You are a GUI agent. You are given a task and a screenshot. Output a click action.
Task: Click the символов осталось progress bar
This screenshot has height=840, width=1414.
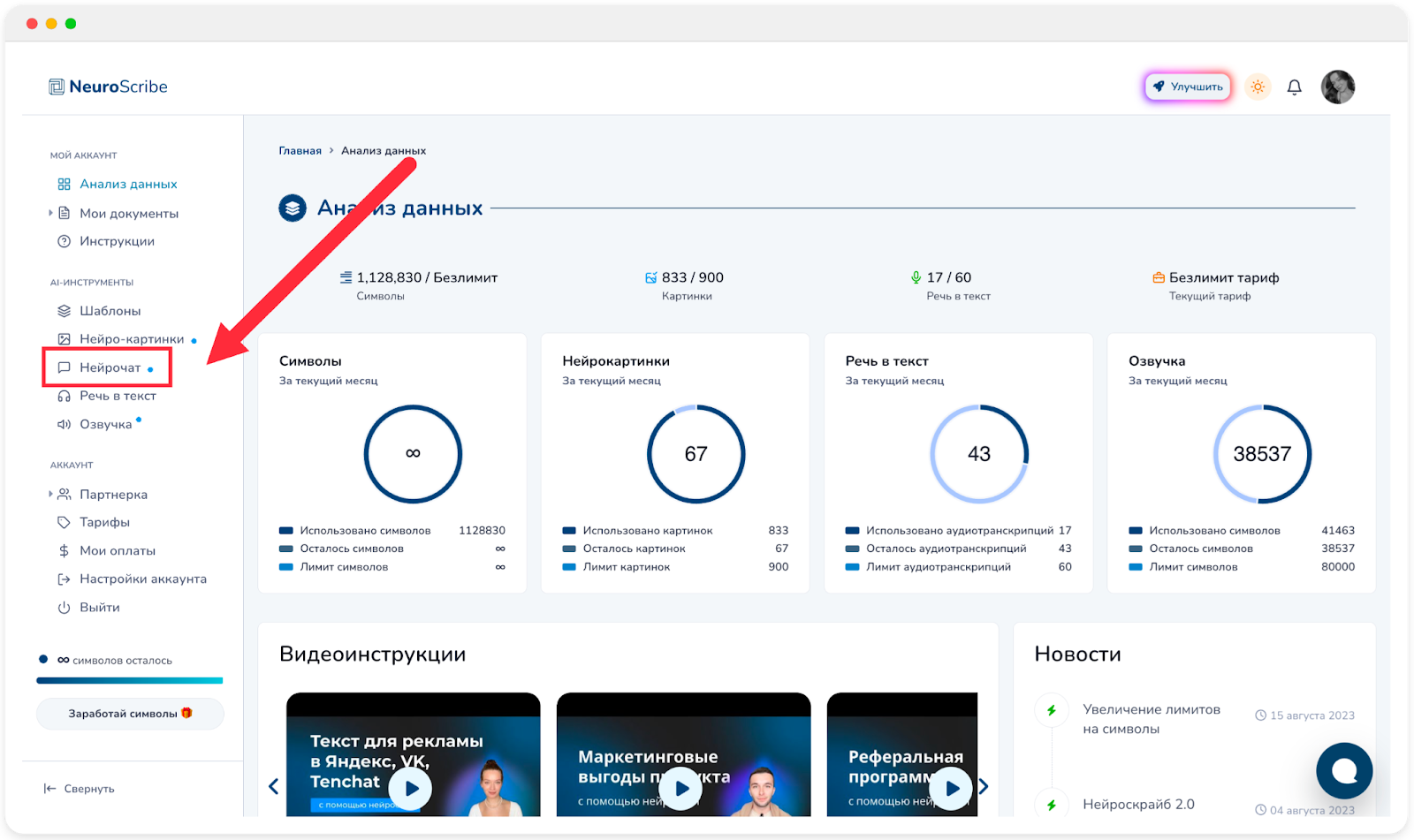click(130, 680)
